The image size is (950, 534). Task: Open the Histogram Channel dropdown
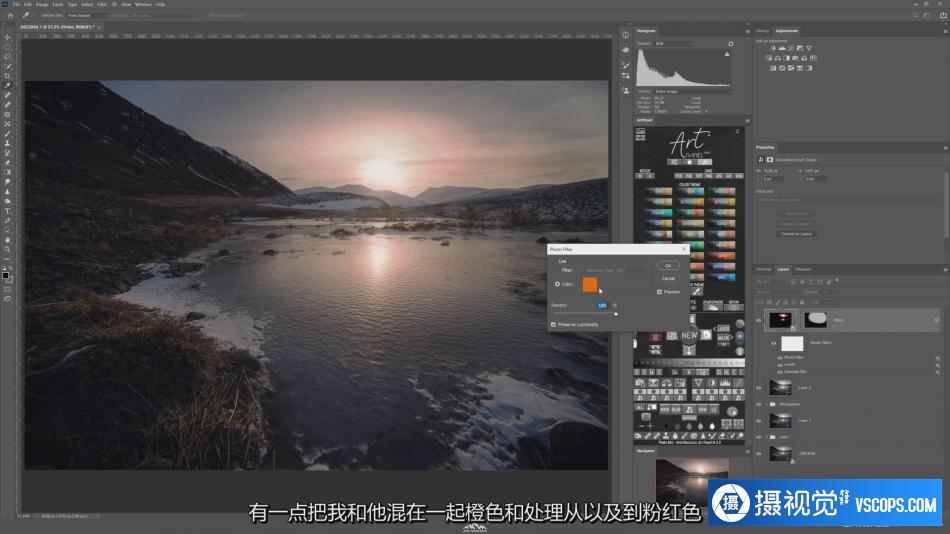click(673, 44)
